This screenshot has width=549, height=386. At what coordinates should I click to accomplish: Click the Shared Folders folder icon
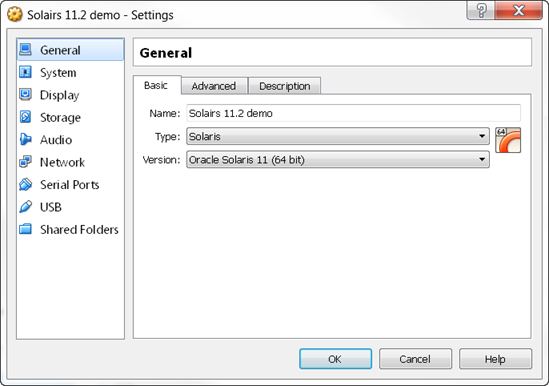point(26,229)
